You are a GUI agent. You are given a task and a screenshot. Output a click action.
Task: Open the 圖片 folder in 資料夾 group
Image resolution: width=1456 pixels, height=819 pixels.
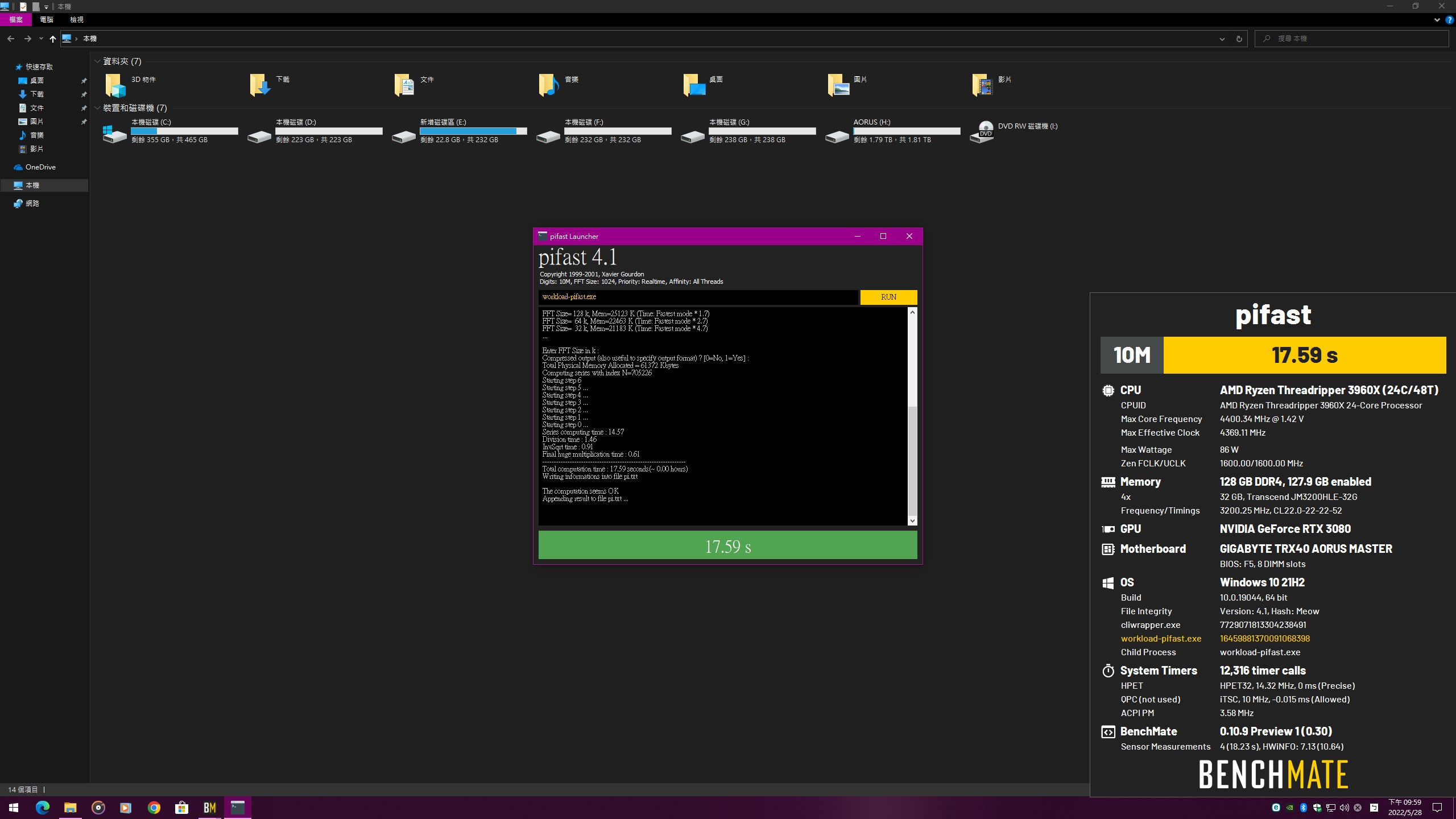[848, 85]
